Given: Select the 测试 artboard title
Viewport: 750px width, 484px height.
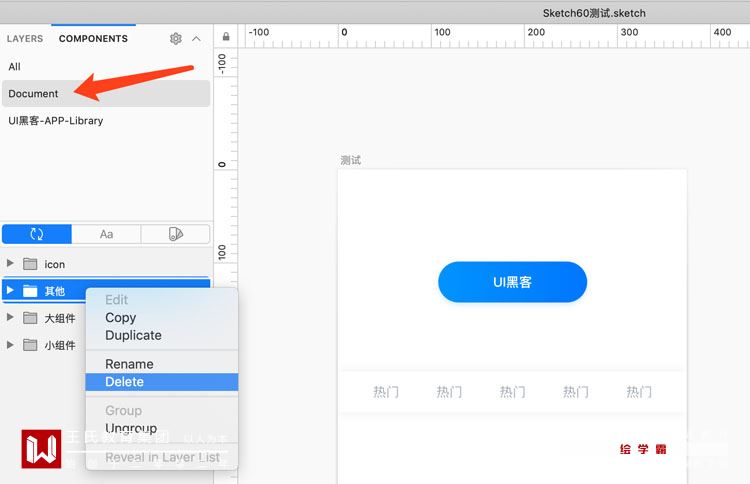Looking at the screenshot, I should click(351, 160).
